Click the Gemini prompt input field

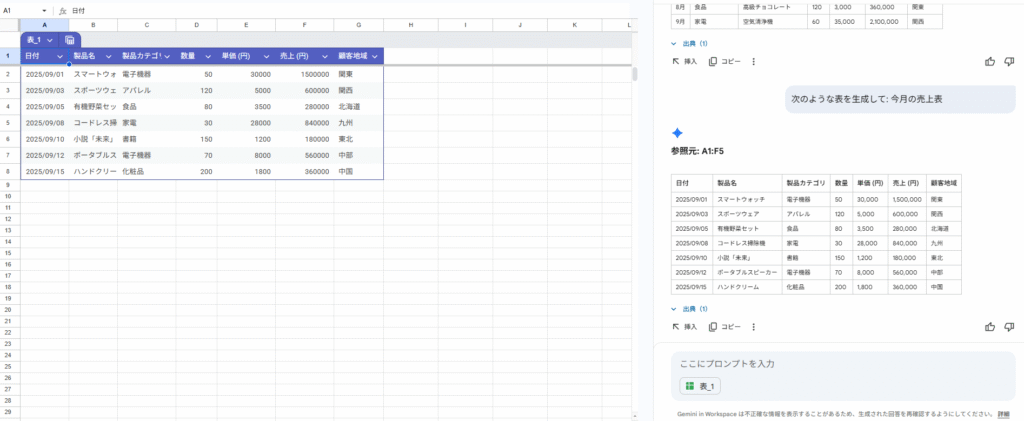840,364
